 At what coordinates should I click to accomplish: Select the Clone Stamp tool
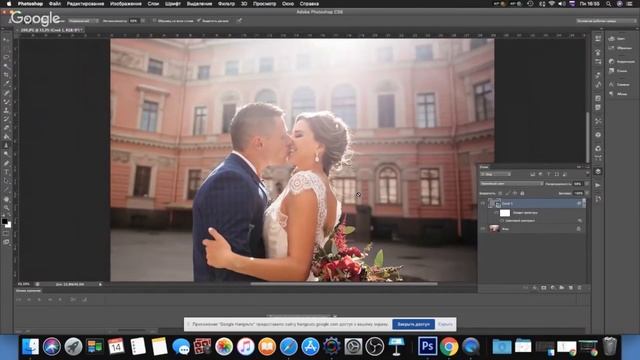(x=6, y=110)
